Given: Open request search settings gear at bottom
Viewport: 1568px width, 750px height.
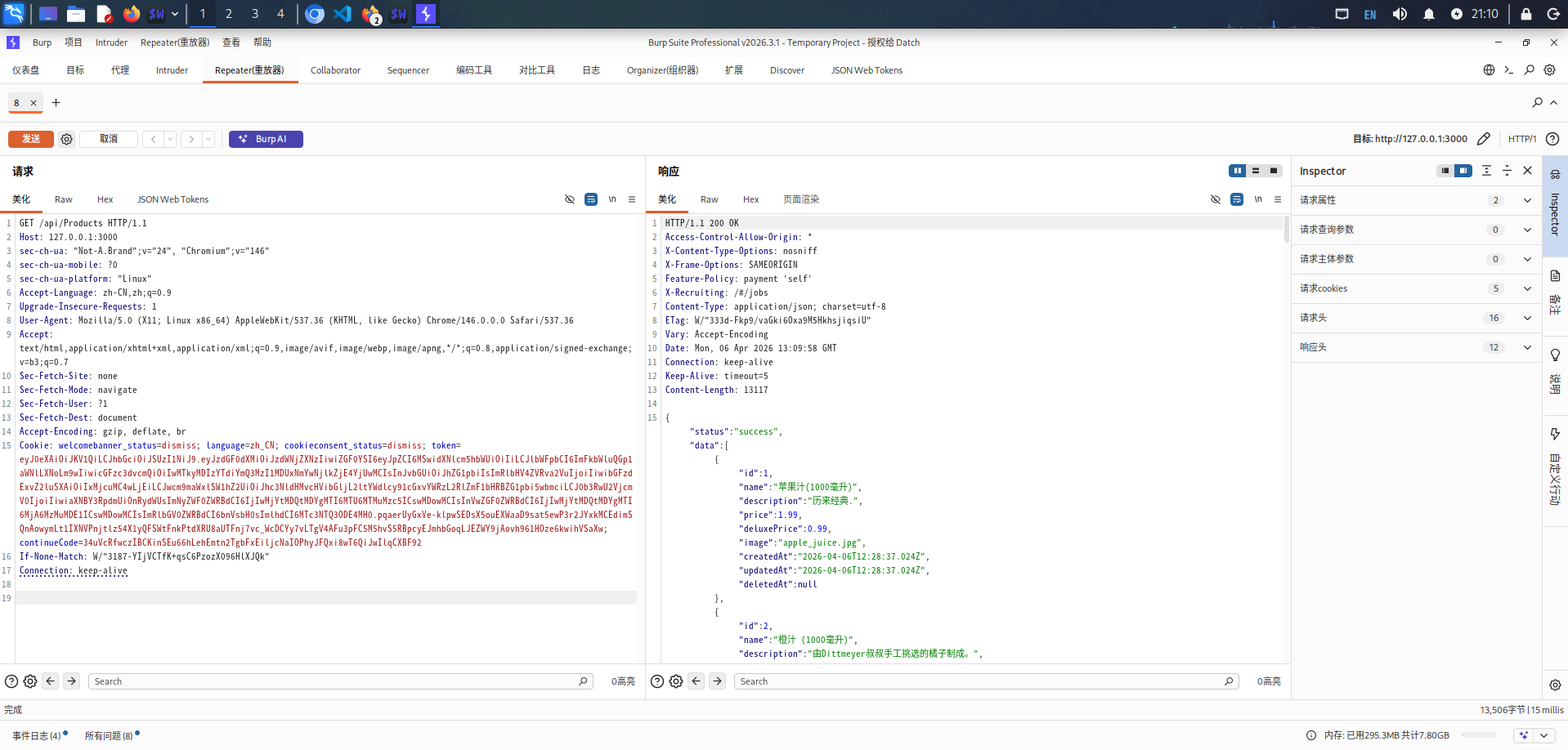Looking at the screenshot, I should (x=30, y=681).
